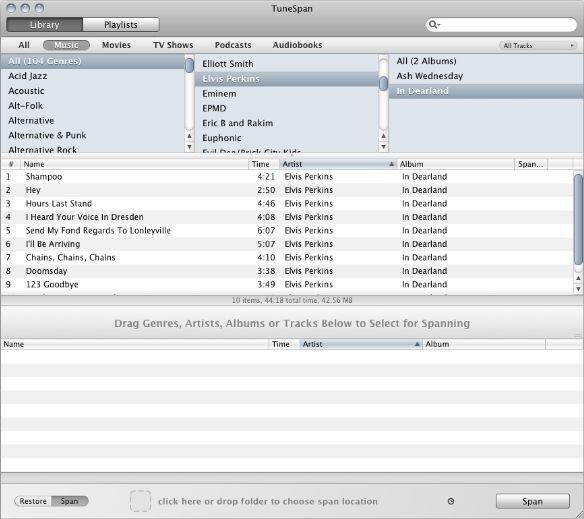This screenshot has width=584, height=519.
Task: Click artist list scroll up arrow
Action: [x=383, y=136]
